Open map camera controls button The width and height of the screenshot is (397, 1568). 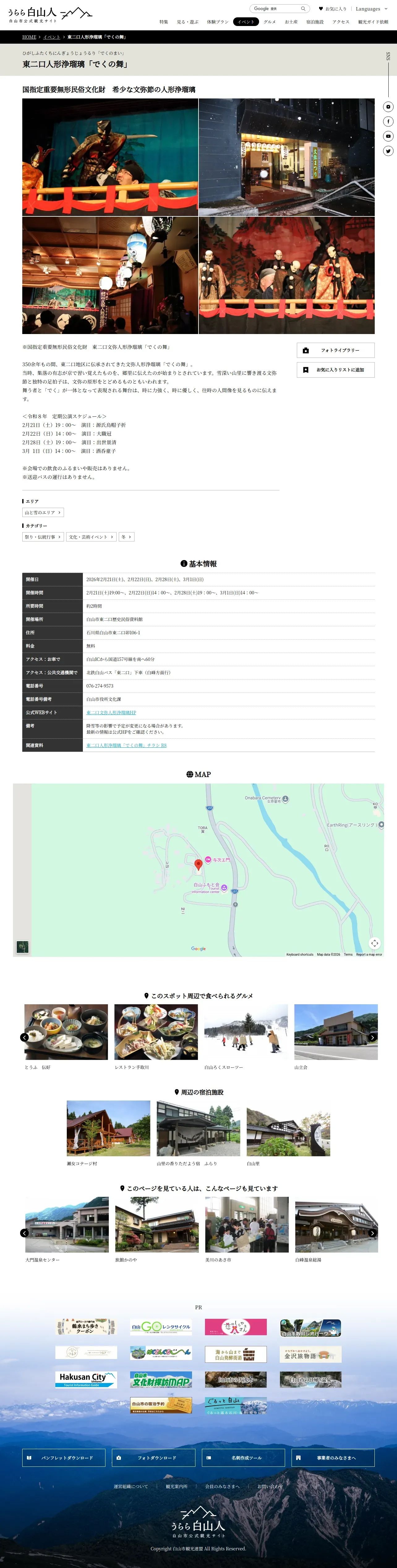(x=374, y=943)
